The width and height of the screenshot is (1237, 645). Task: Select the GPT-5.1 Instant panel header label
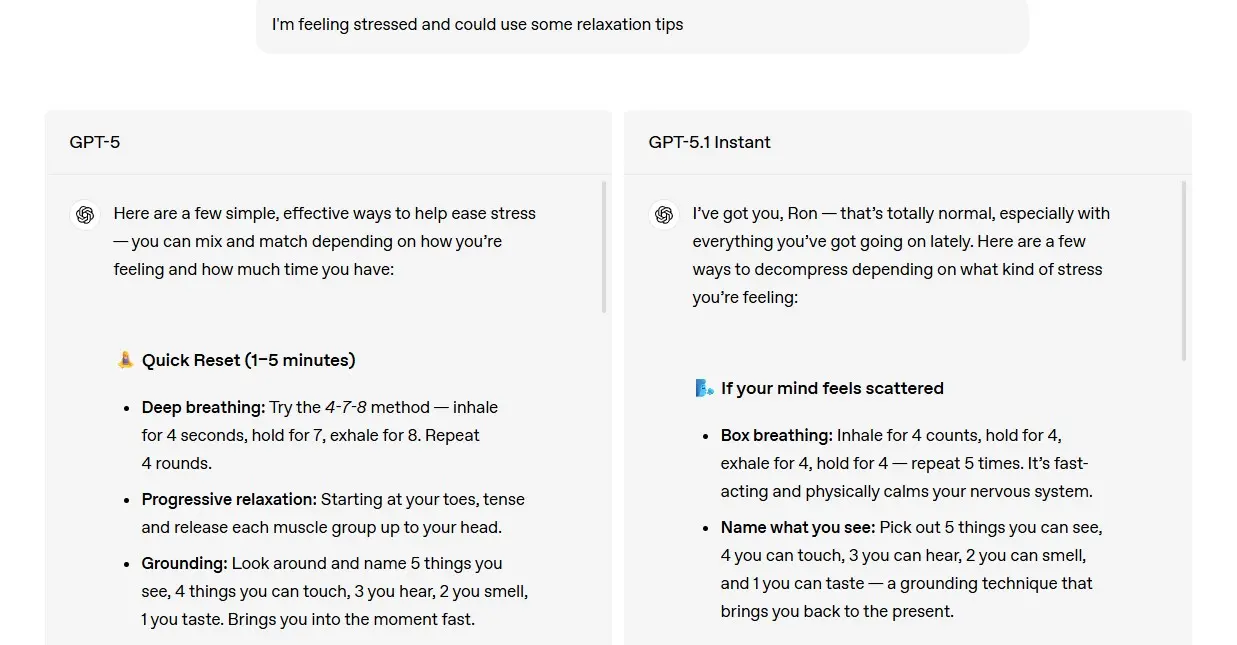coord(709,142)
